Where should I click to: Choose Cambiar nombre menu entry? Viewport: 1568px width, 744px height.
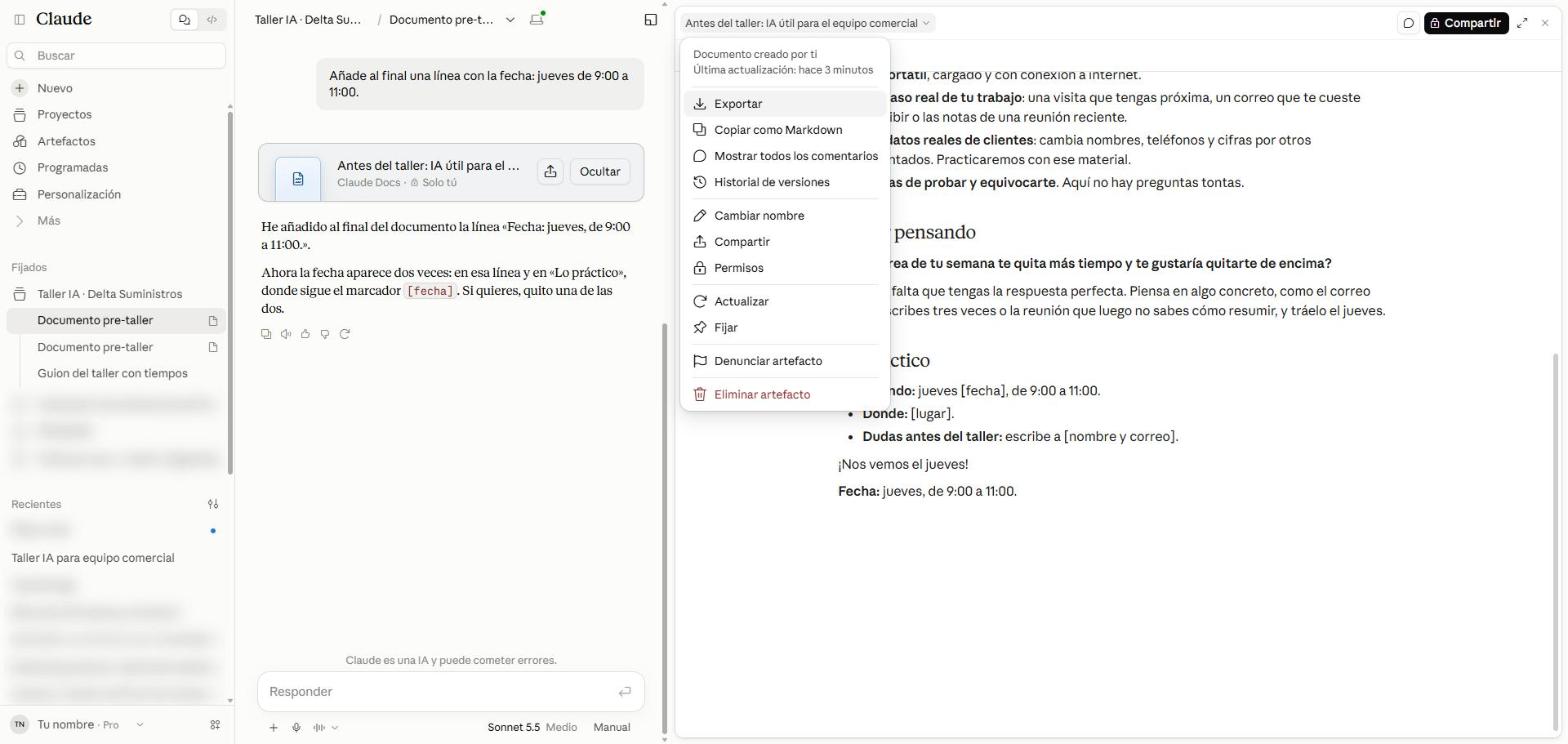[x=785, y=216]
